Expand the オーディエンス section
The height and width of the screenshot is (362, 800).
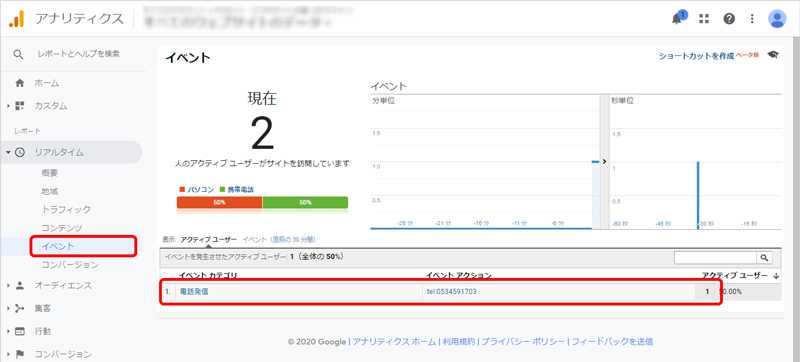[9, 286]
